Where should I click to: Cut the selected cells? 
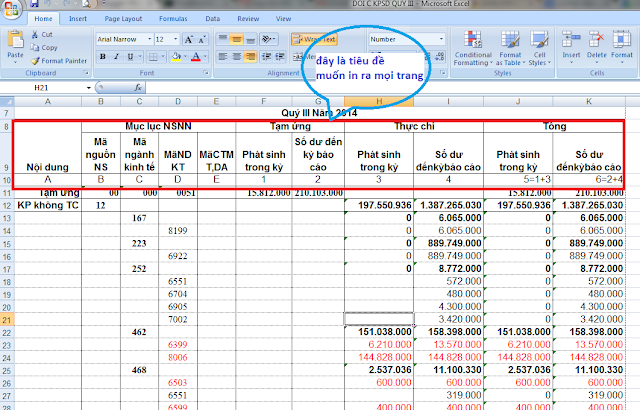click(42, 35)
